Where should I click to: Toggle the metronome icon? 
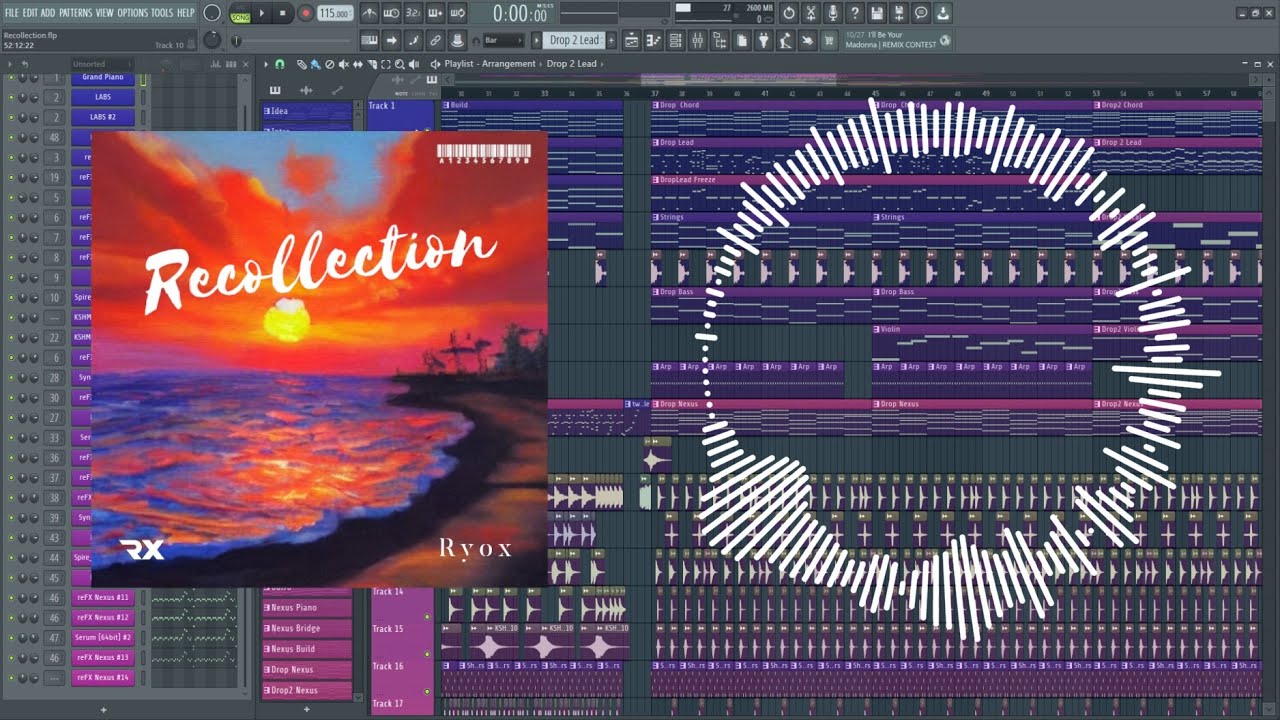[371, 14]
